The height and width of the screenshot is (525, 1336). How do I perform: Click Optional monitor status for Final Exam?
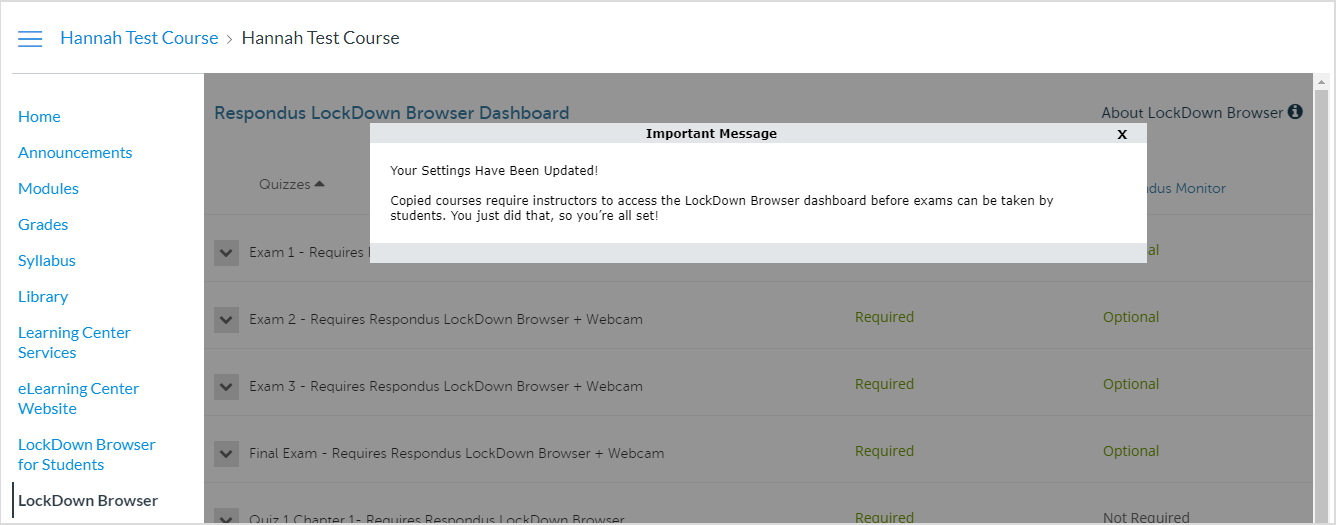[x=1131, y=451]
